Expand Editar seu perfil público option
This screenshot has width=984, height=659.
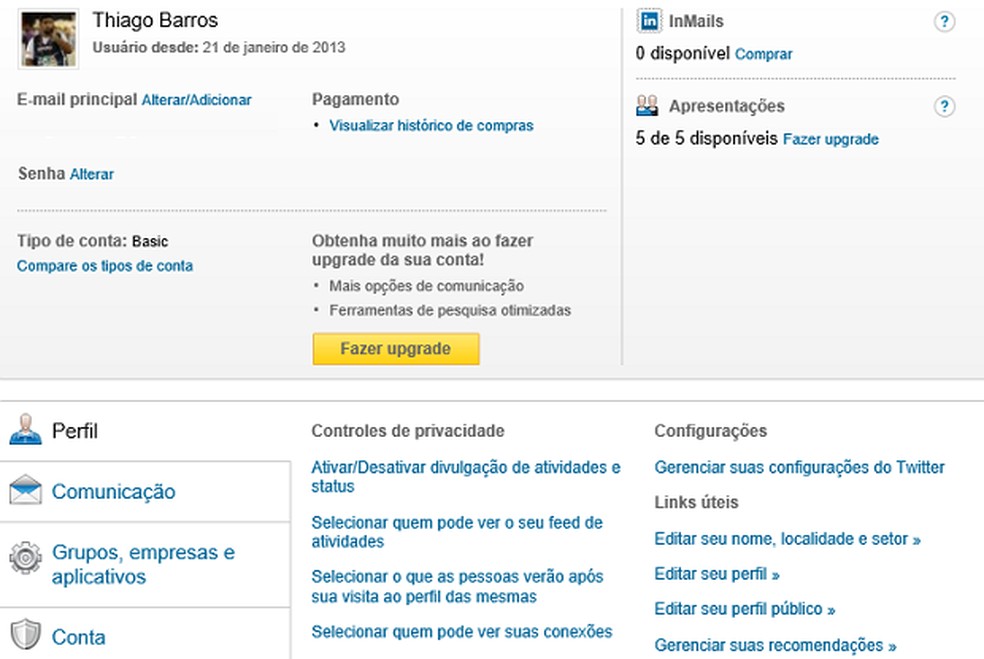[x=744, y=609]
